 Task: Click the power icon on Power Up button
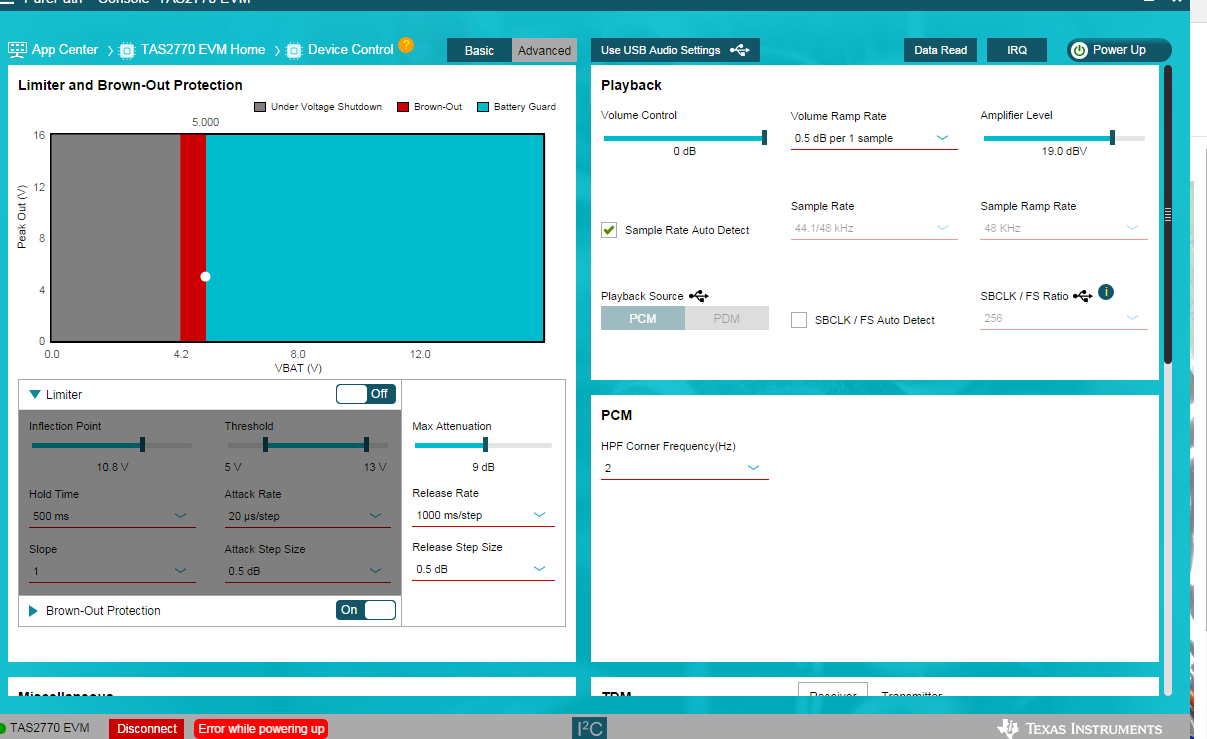pos(1079,50)
